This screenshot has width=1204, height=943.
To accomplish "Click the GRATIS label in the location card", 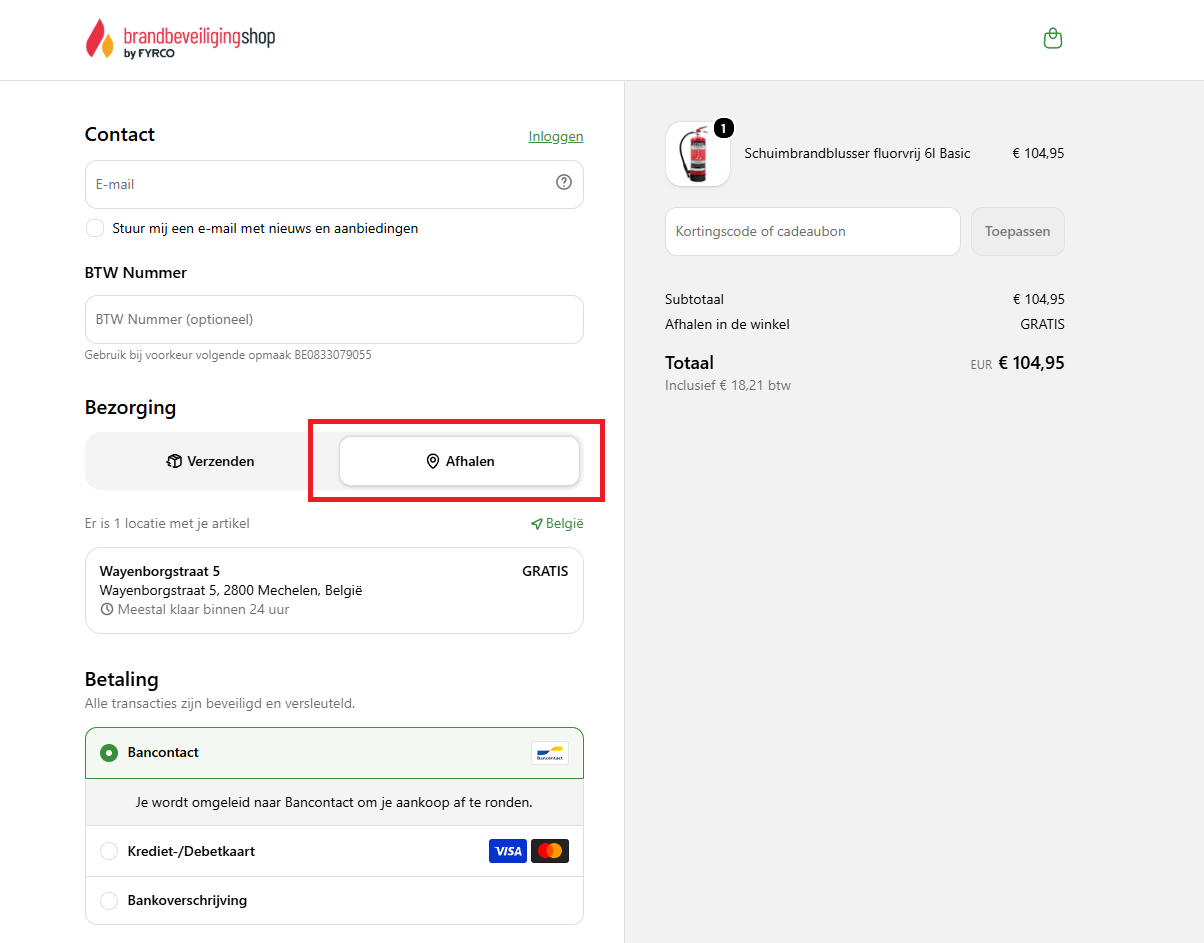I will coord(545,571).
